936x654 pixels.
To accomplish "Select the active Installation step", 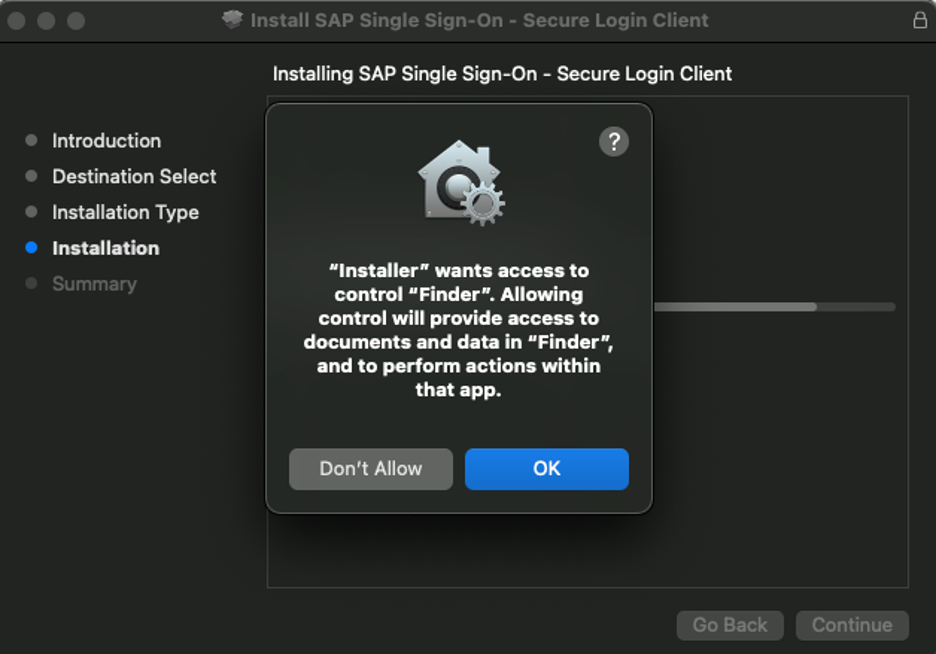I will coord(106,248).
